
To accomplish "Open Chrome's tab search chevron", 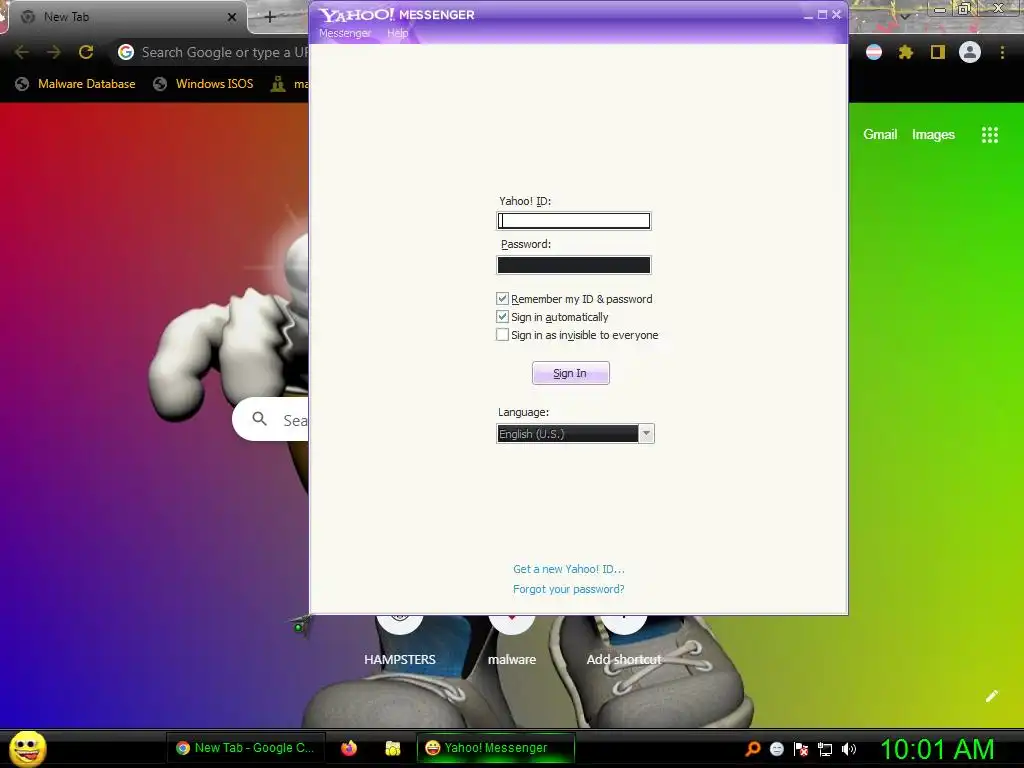I will pos(905,14).
